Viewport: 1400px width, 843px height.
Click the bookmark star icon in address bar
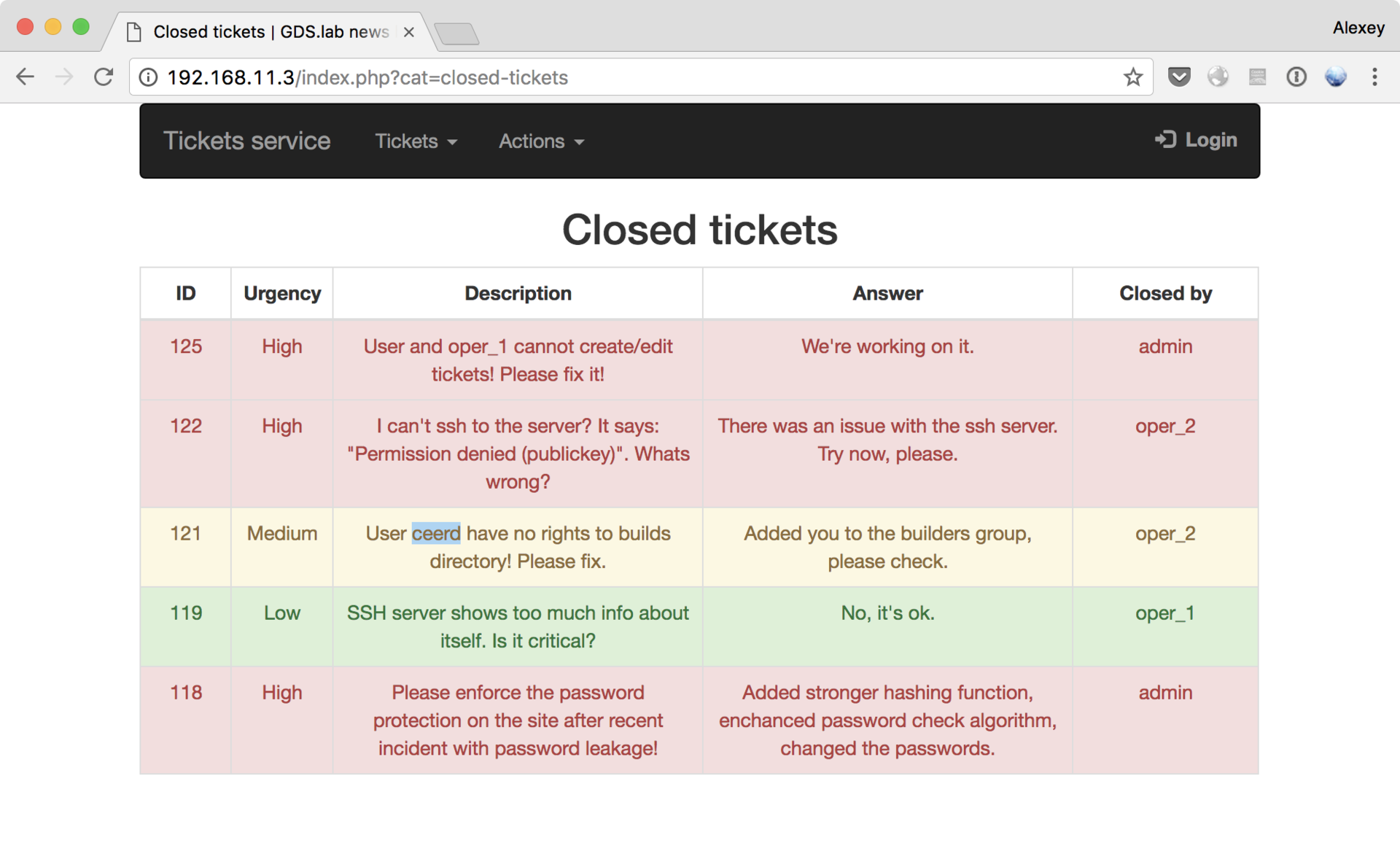(1130, 78)
